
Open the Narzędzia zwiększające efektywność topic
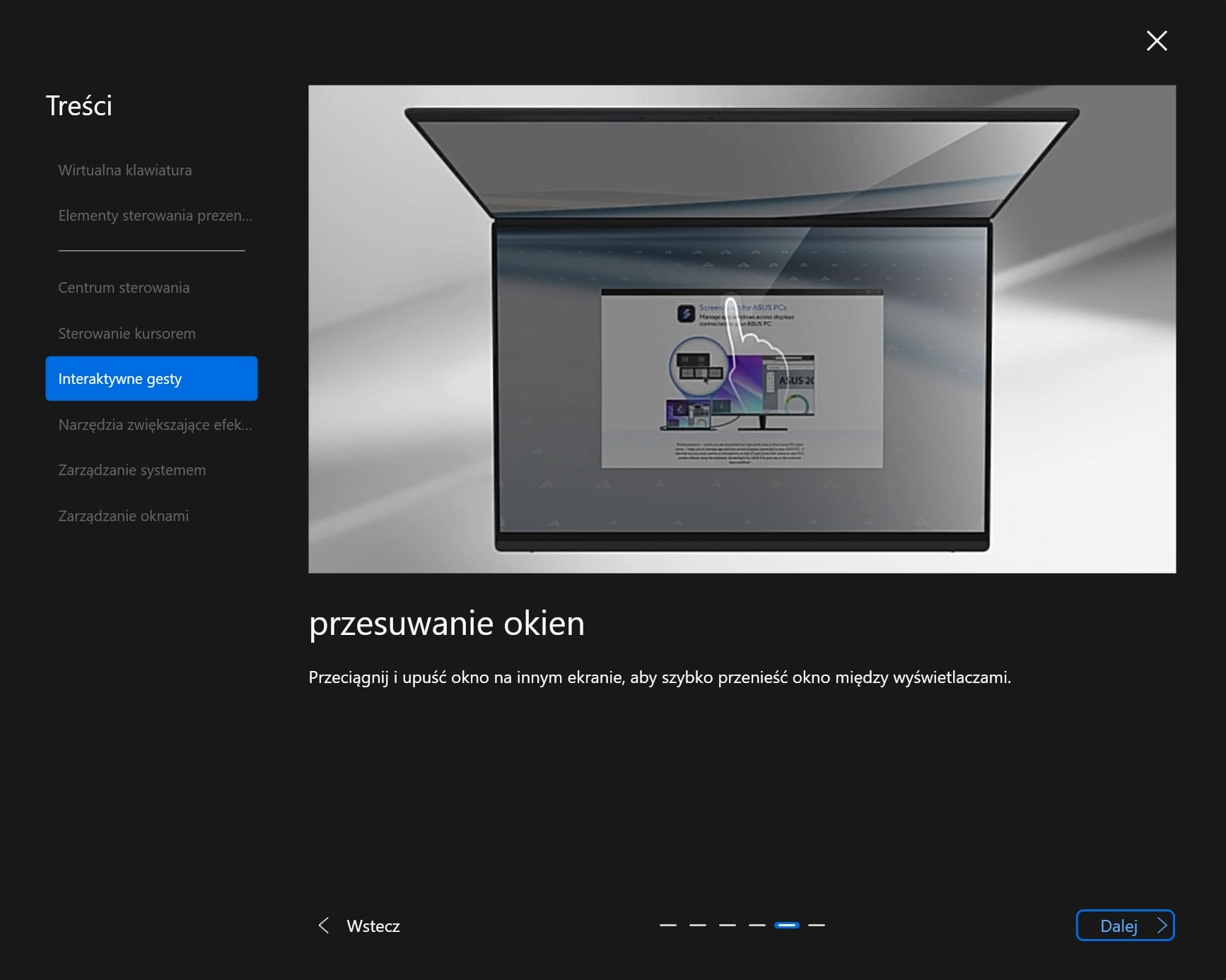pyautogui.click(x=155, y=425)
